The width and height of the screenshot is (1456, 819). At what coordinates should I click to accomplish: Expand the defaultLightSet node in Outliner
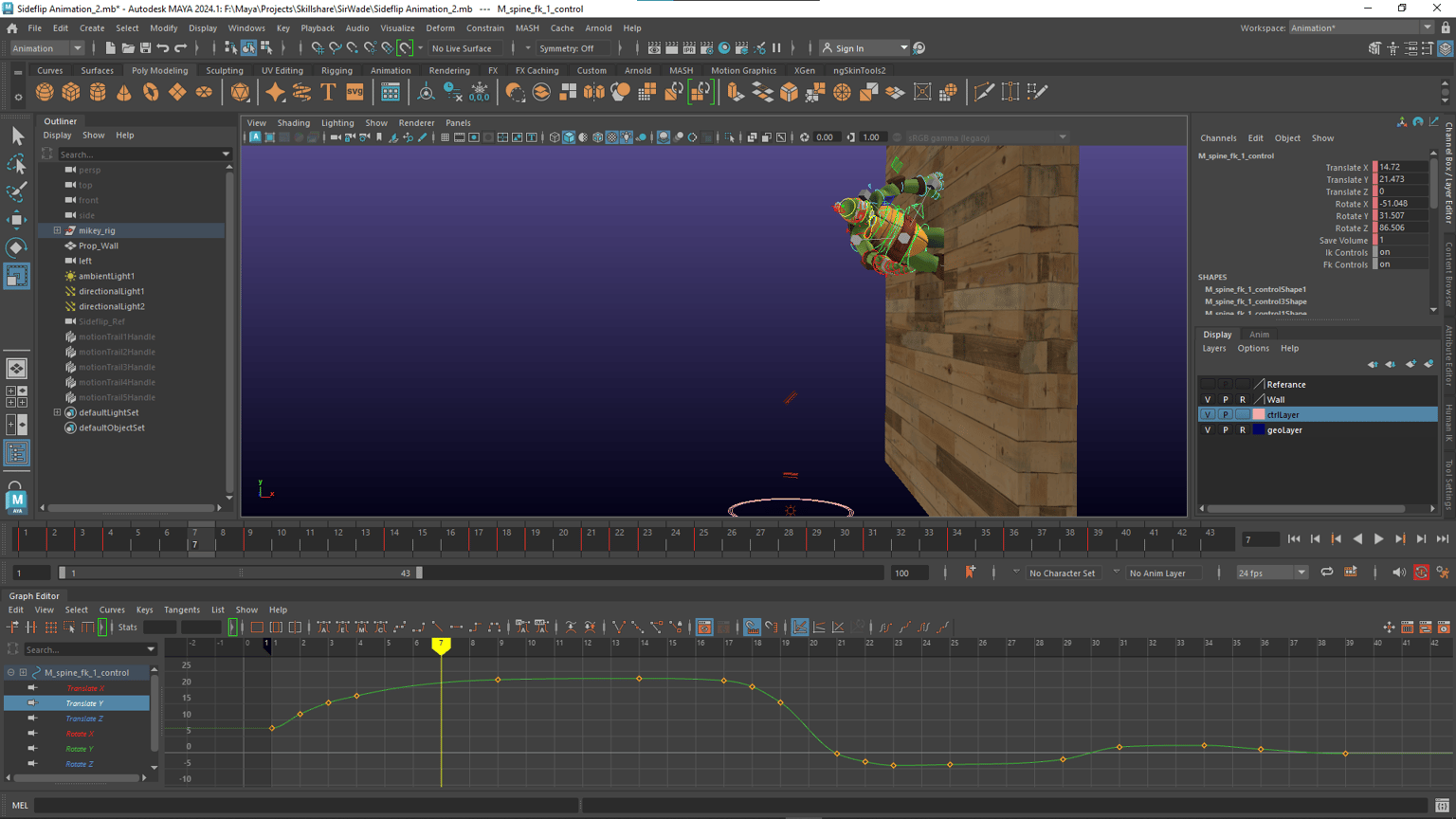[57, 412]
